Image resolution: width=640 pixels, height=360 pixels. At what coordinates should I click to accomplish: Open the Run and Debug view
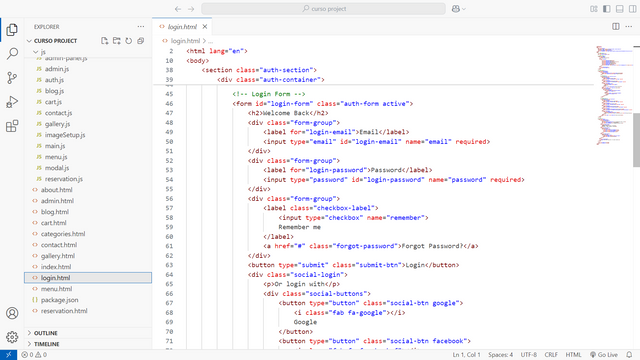[x=12, y=102]
